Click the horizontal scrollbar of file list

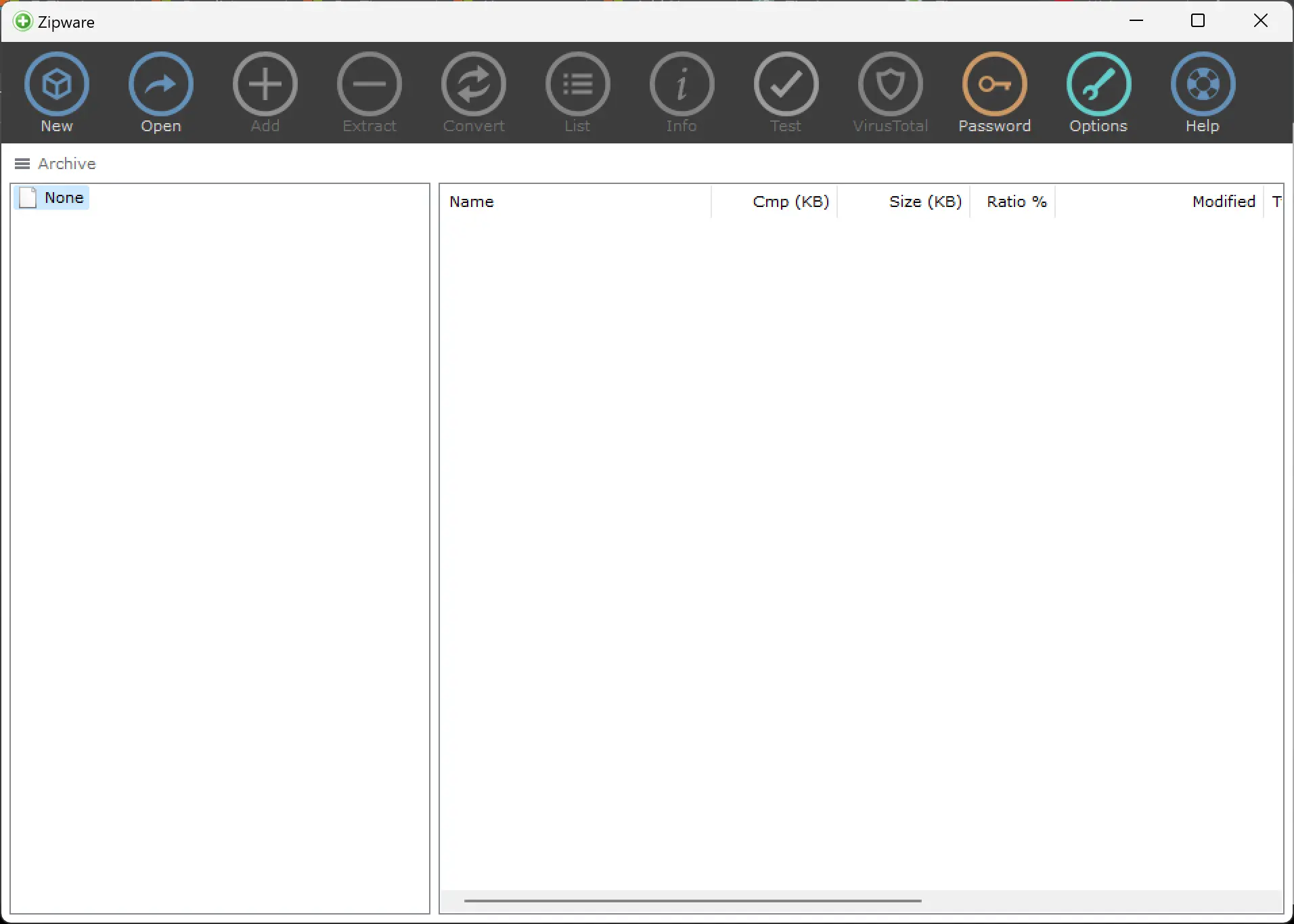coord(692,901)
